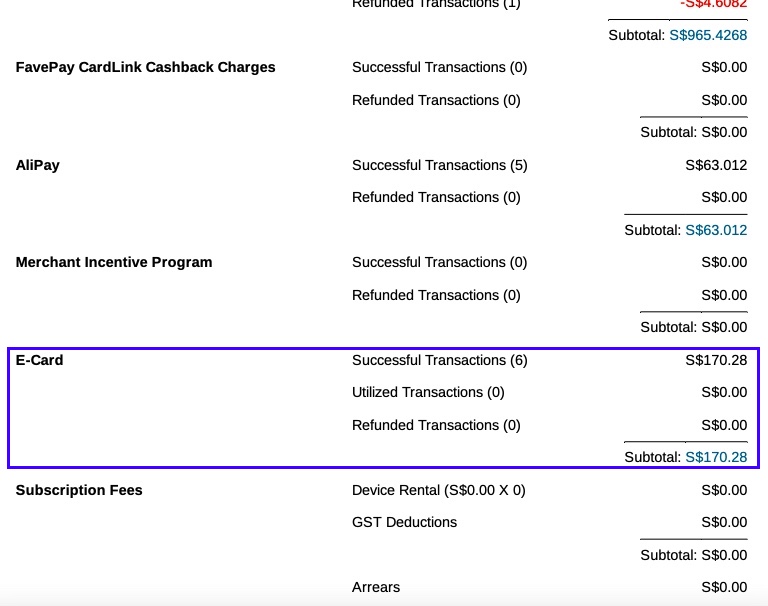This screenshot has height=606, width=768.
Task: Click the Subscription Fees heading
Action: pos(79,490)
